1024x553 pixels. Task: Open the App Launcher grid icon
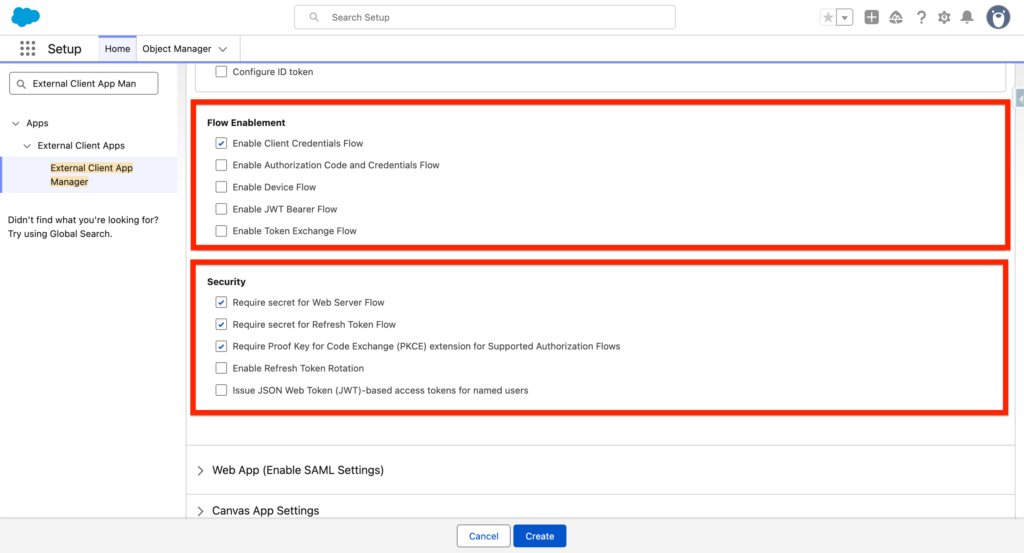click(28, 49)
